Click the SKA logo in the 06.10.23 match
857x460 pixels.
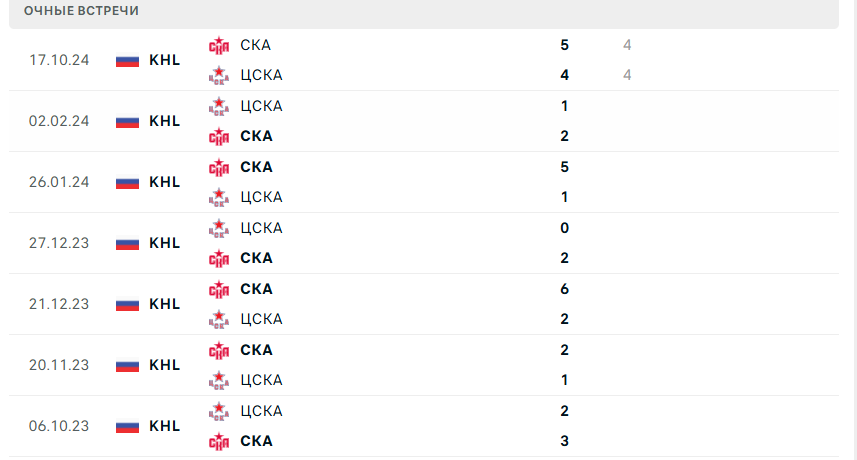click(219, 441)
